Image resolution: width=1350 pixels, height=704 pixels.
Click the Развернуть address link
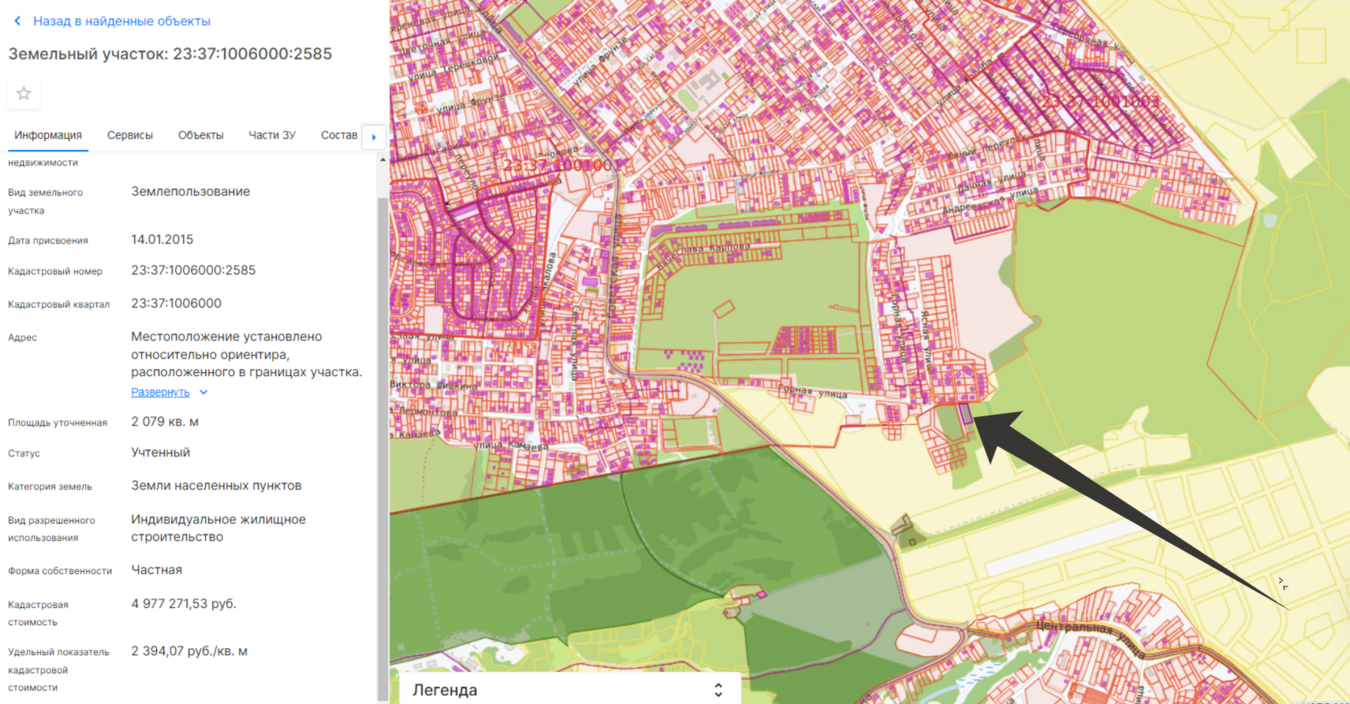coord(160,393)
